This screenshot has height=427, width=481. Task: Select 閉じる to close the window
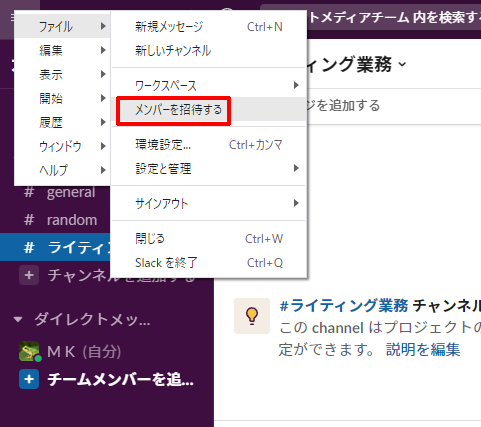tap(209, 239)
